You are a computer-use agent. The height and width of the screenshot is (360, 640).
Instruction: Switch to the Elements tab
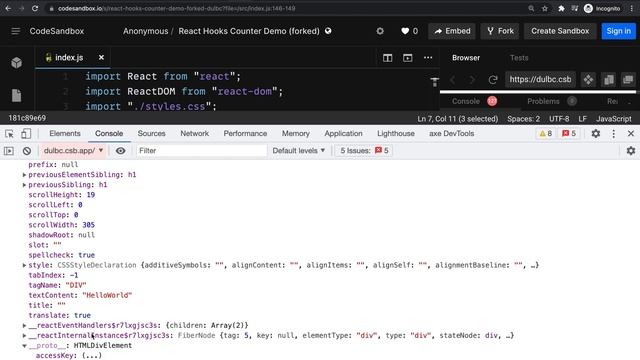click(x=64, y=133)
